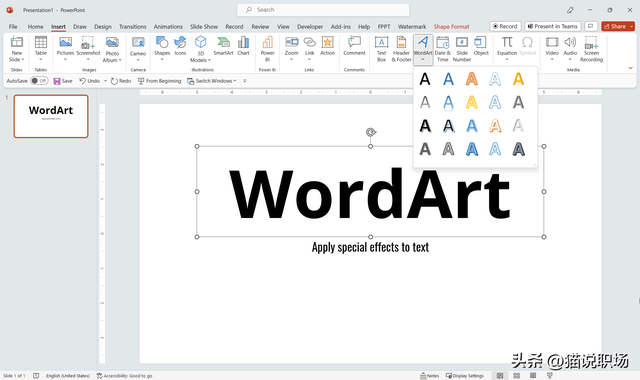This screenshot has height=380, width=640.
Task: Start slideshow From Beginning
Action: (x=159, y=81)
